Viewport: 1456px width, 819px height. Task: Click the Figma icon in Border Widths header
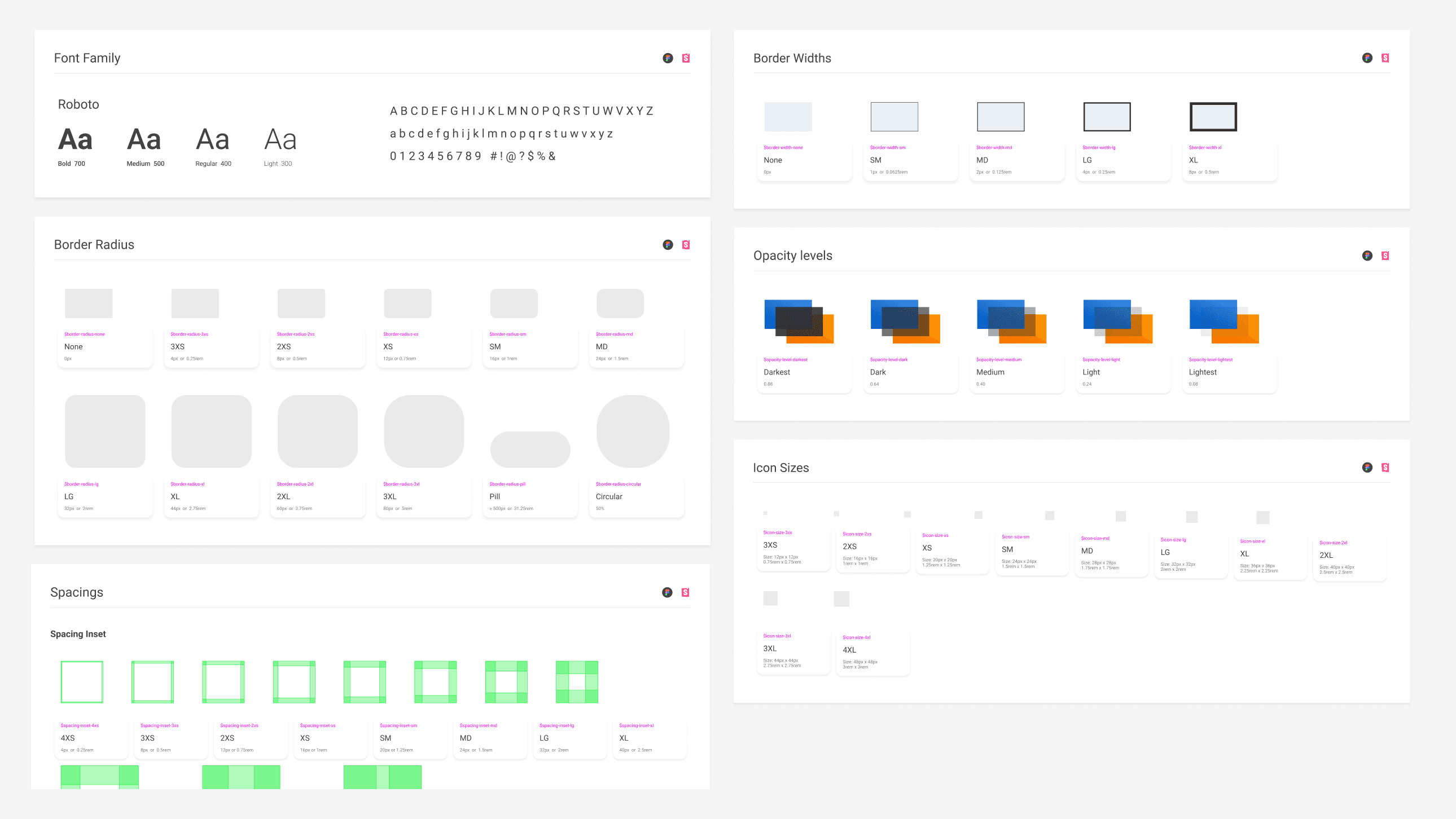[1367, 58]
